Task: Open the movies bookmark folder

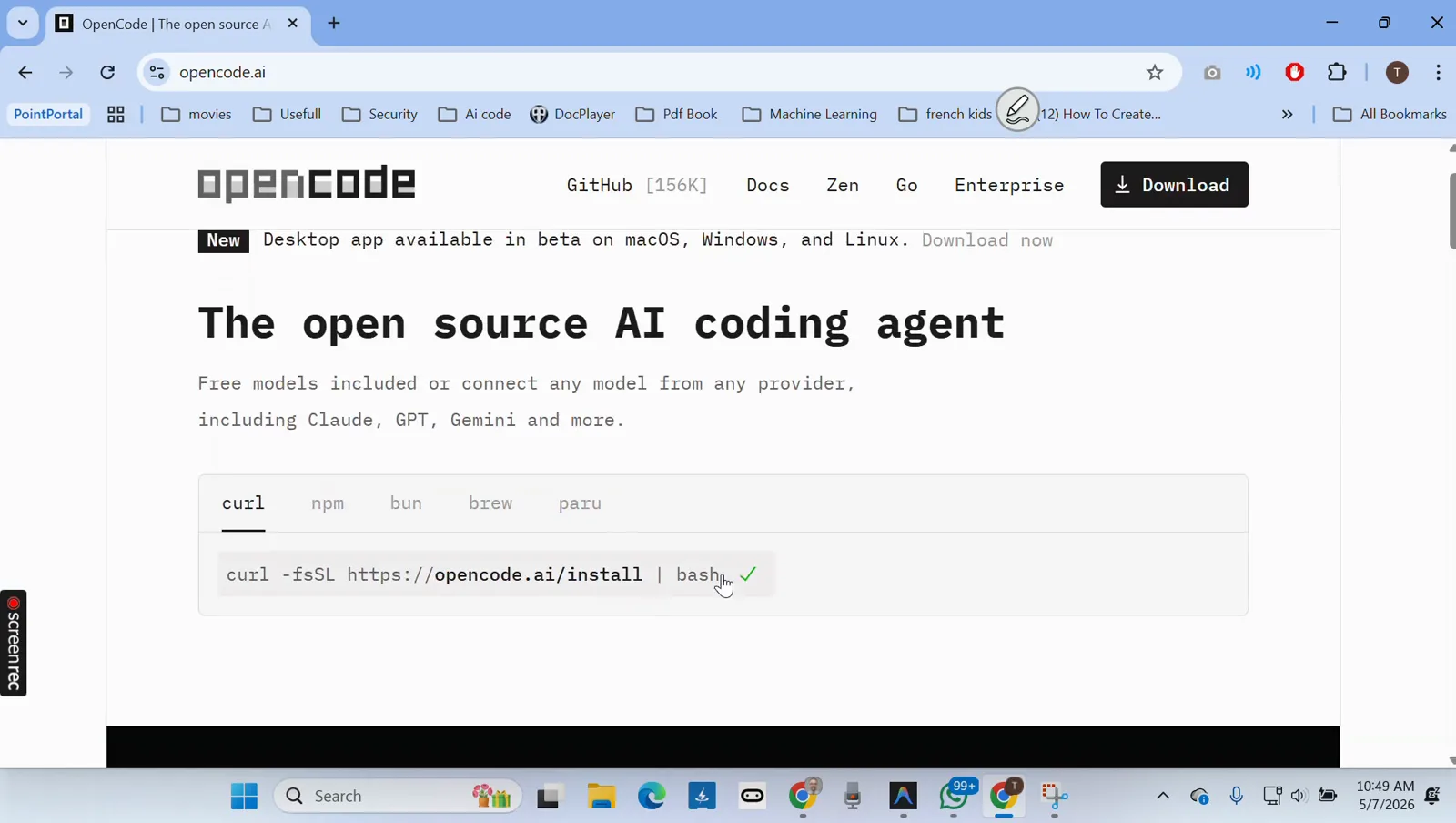Action: [x=197, y=114]
